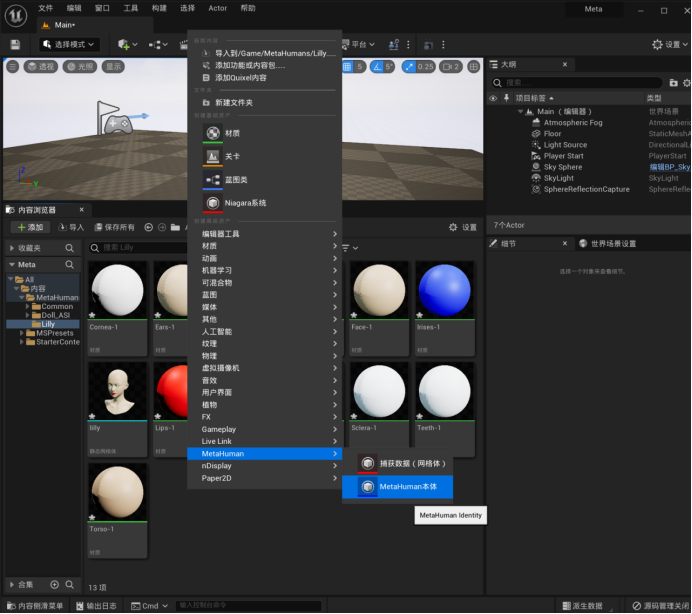Click the outliner add folder icon
The height and width of the screenshot is (614, 692).
(x=673, y=83)
